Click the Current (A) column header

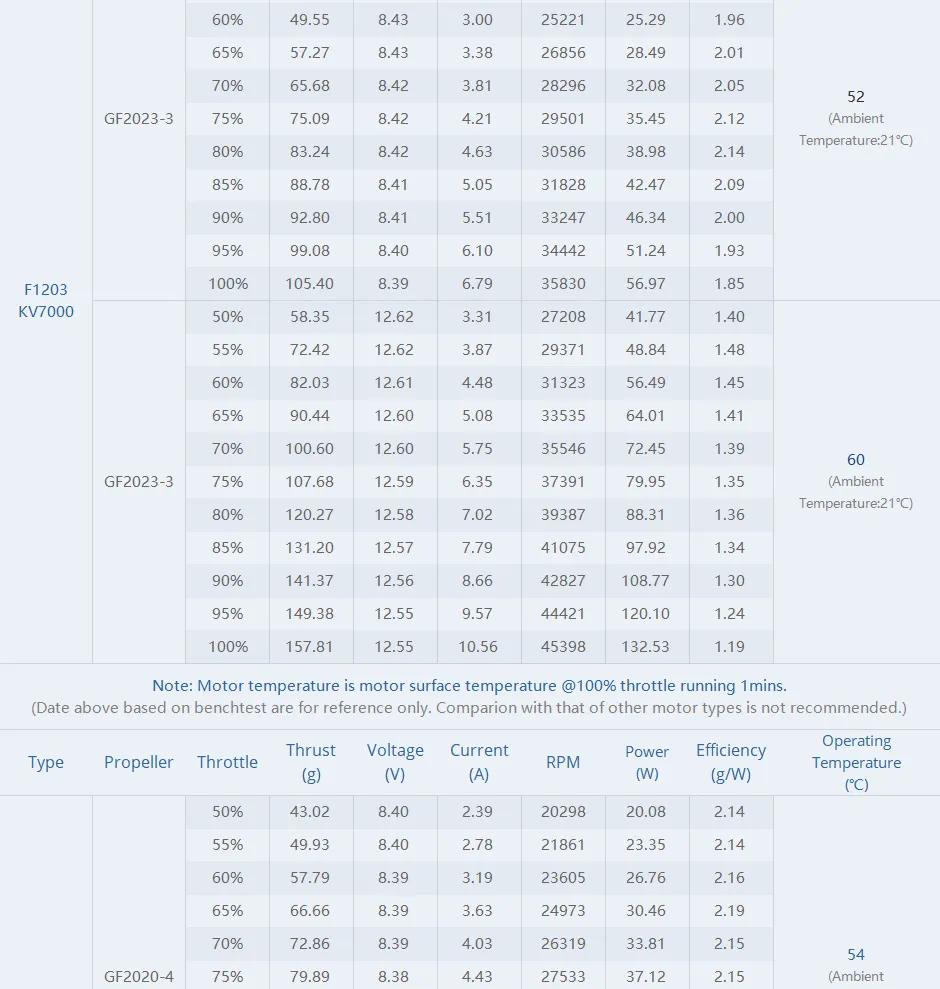coord(479,762)
